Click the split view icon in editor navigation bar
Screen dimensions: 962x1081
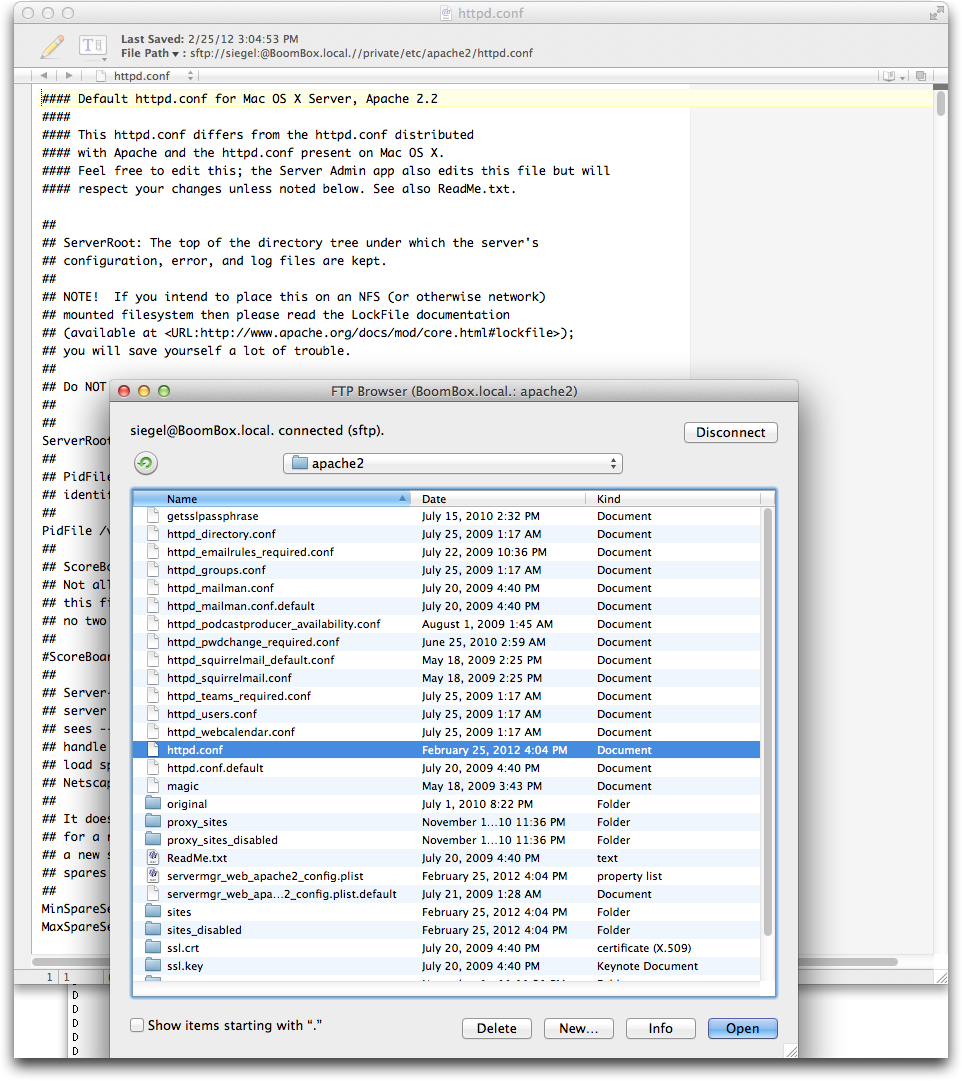[921, 76]
